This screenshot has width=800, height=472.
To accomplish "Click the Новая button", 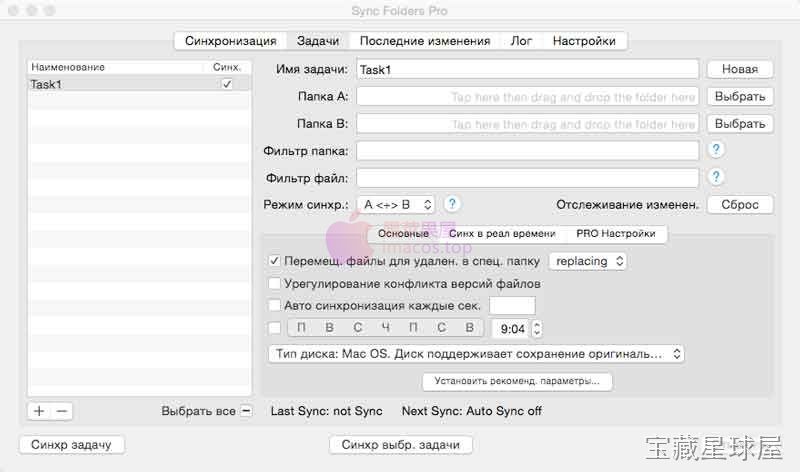I will pos(740,69).
